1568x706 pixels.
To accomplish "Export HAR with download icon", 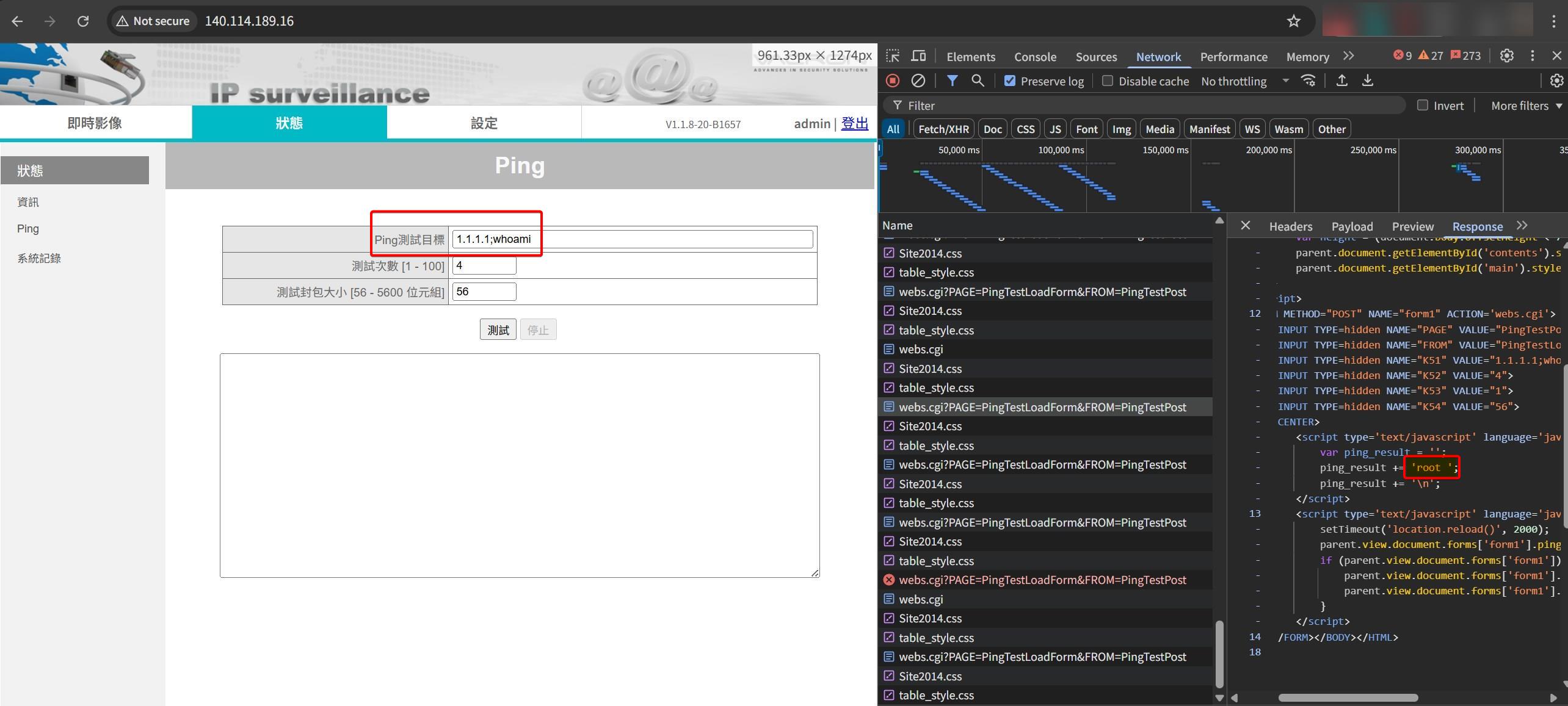I will [1368, 81].
